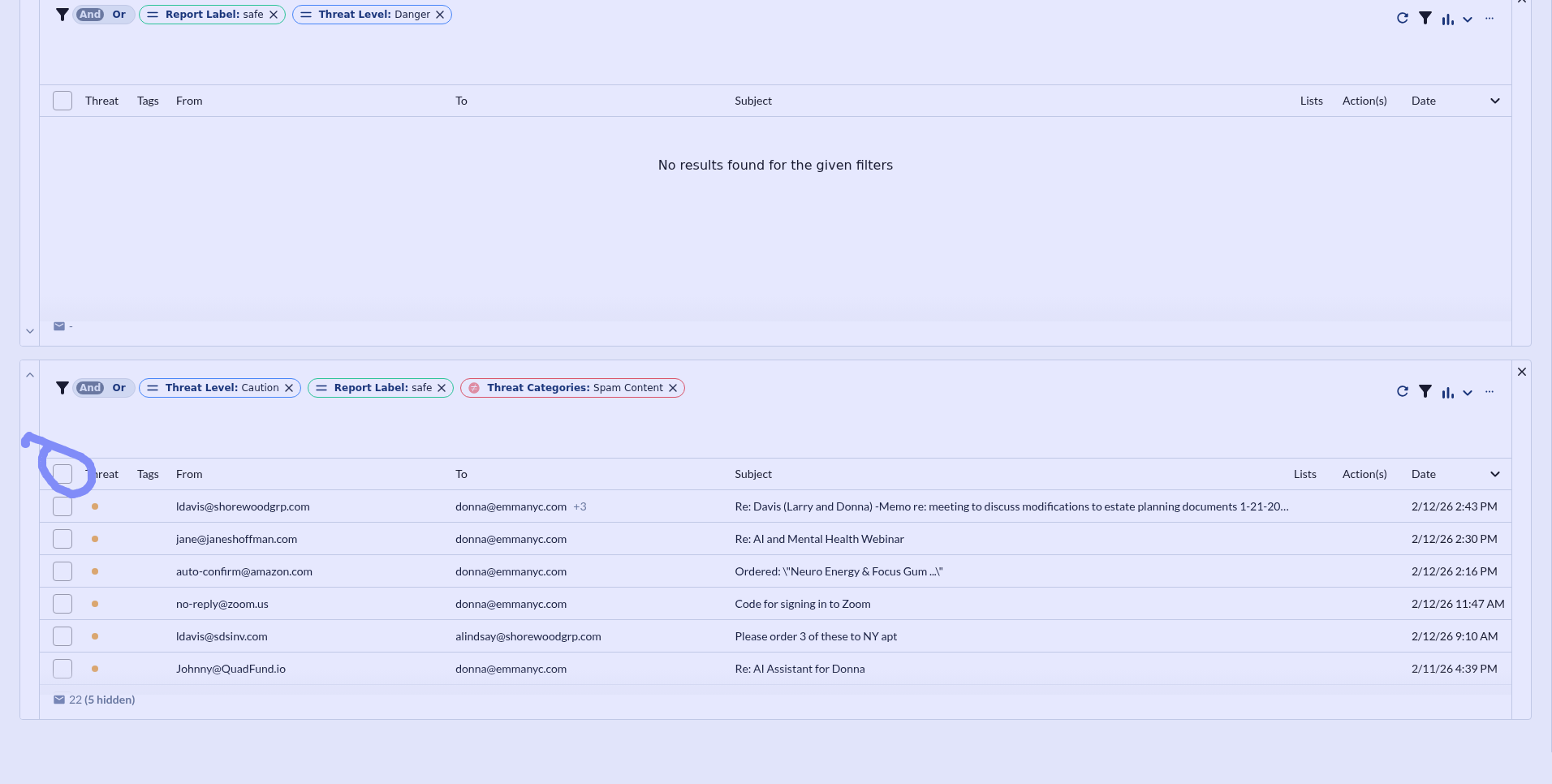Viewport: 1552px width, 784px height.
Task: Open more options ellipsis in lower panel
Action: (x=1489, y=392)
